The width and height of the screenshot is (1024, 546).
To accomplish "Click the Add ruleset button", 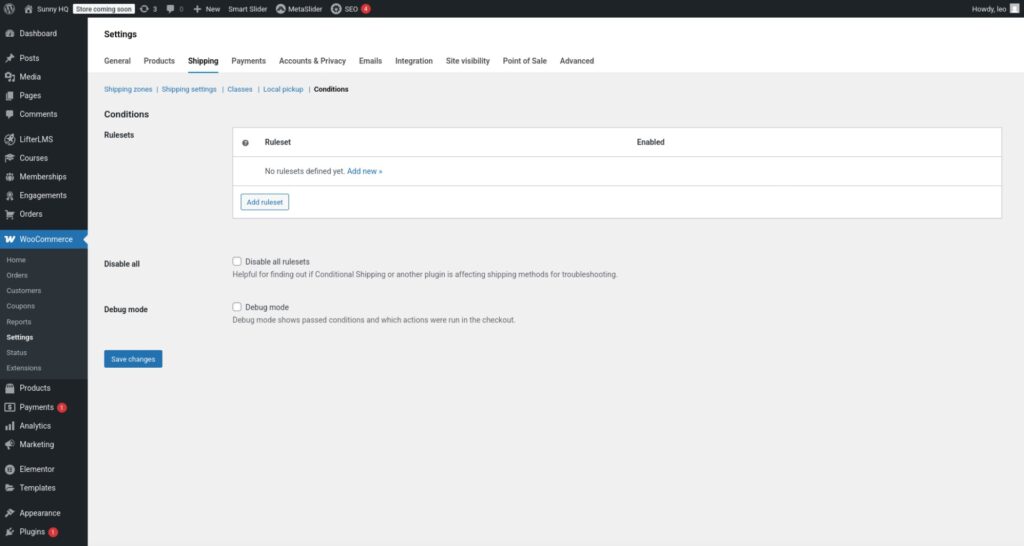I will pos(265,202).
